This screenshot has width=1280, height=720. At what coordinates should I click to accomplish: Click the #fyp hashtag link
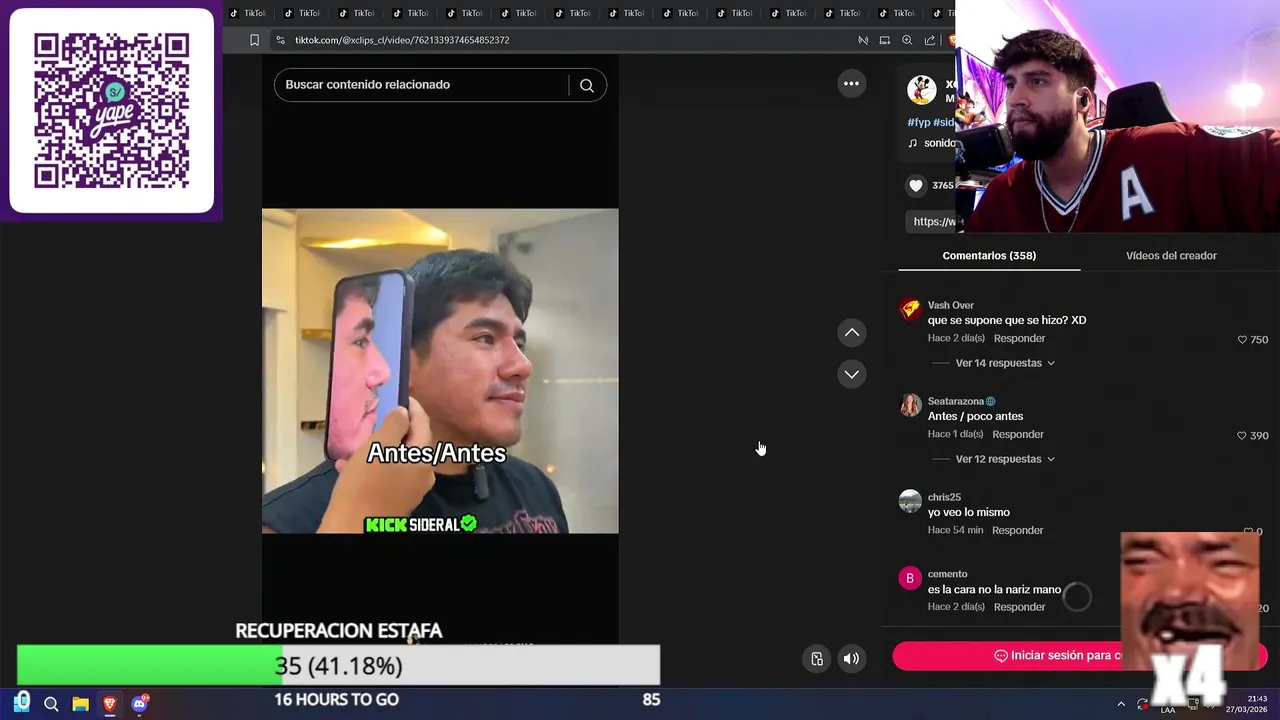[918, 122]
